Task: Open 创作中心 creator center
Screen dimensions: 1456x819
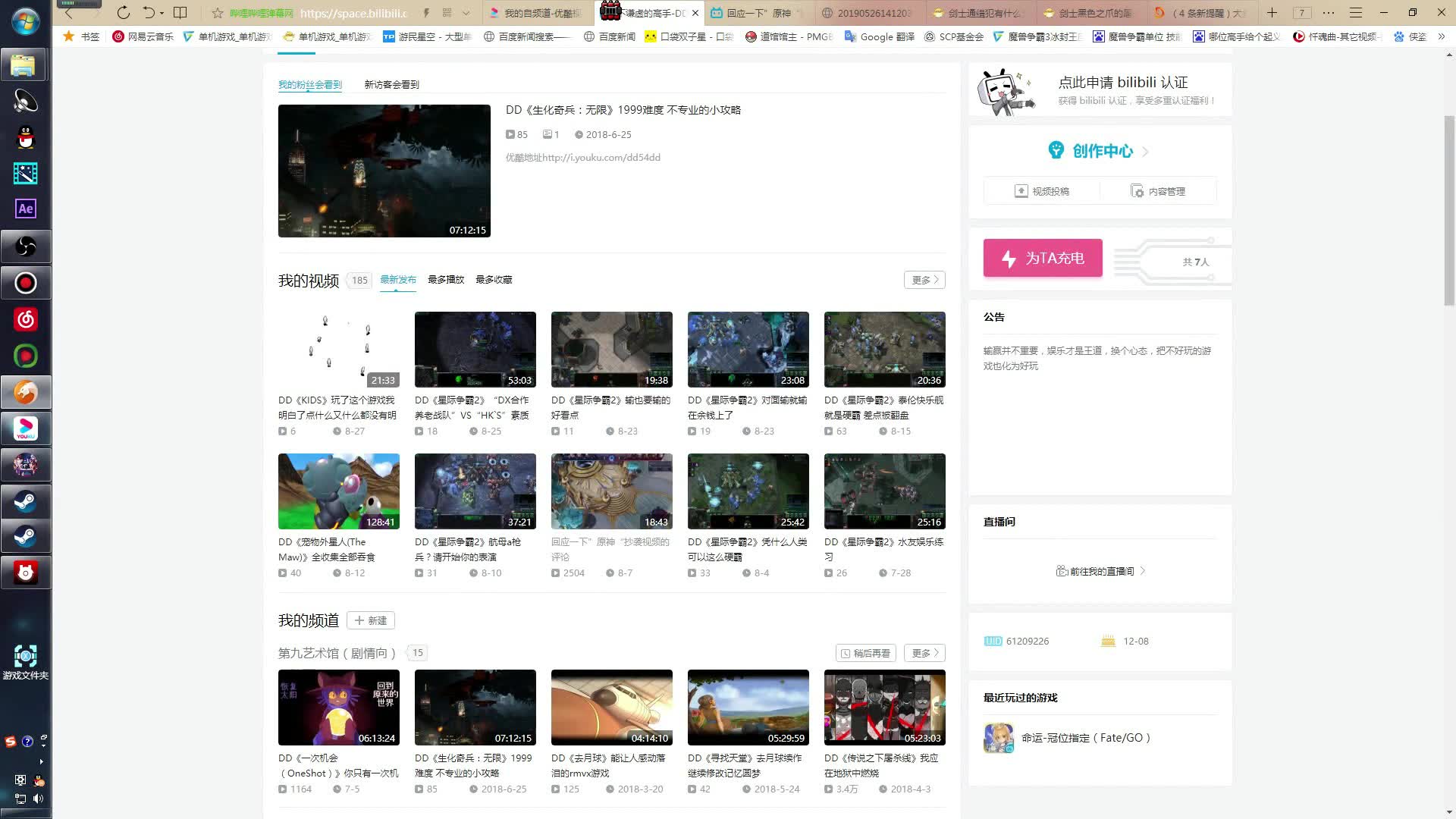Action: click(1100, 151)
